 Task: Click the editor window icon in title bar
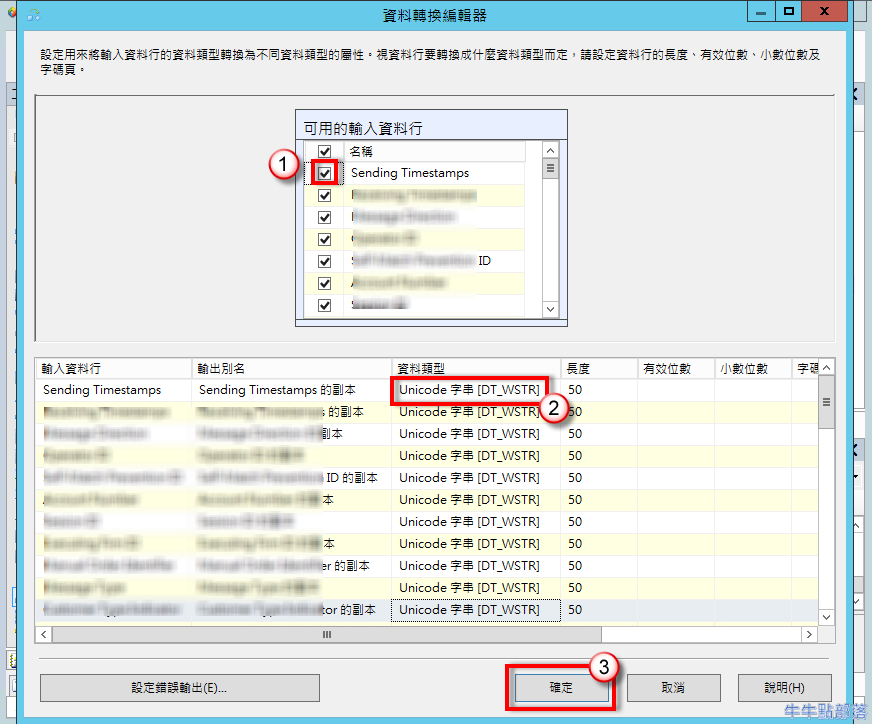click(34, 15)
